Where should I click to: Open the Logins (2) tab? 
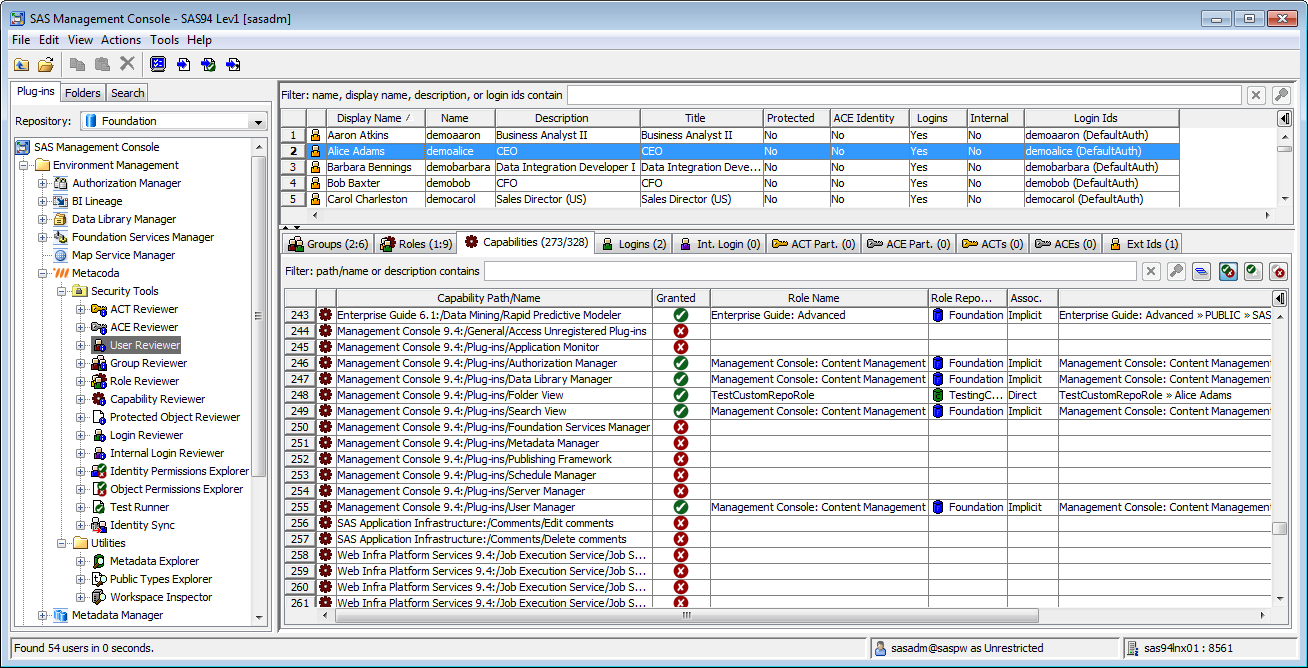click(633, 243)
